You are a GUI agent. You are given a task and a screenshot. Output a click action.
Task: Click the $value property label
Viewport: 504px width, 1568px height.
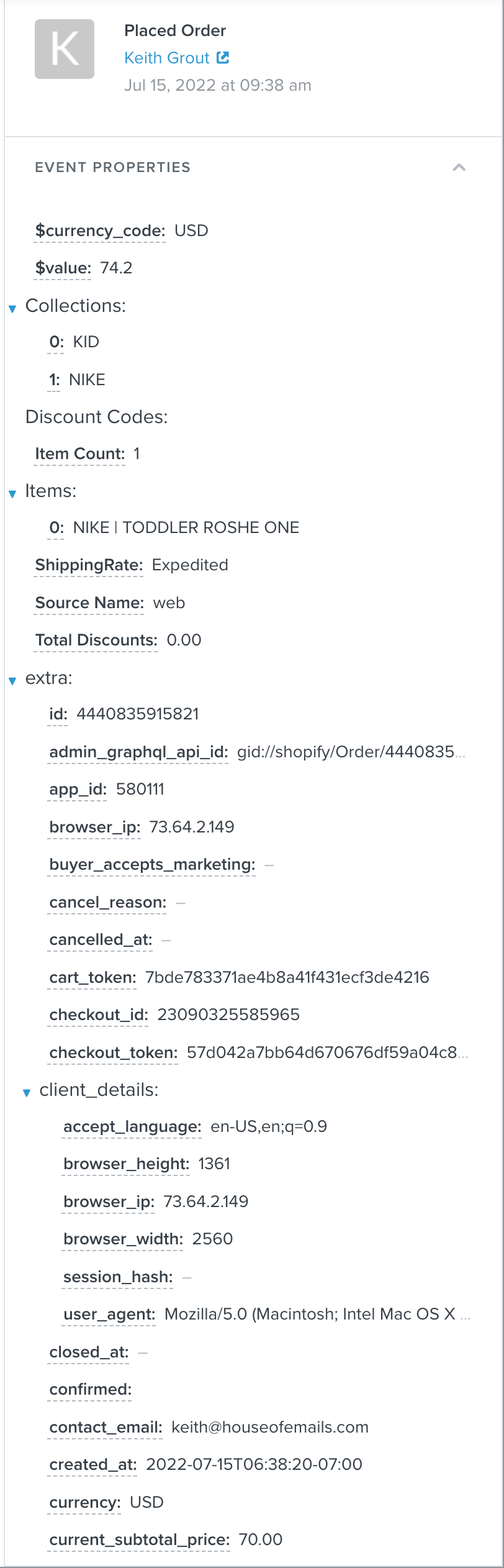click(x=63, y=268)
